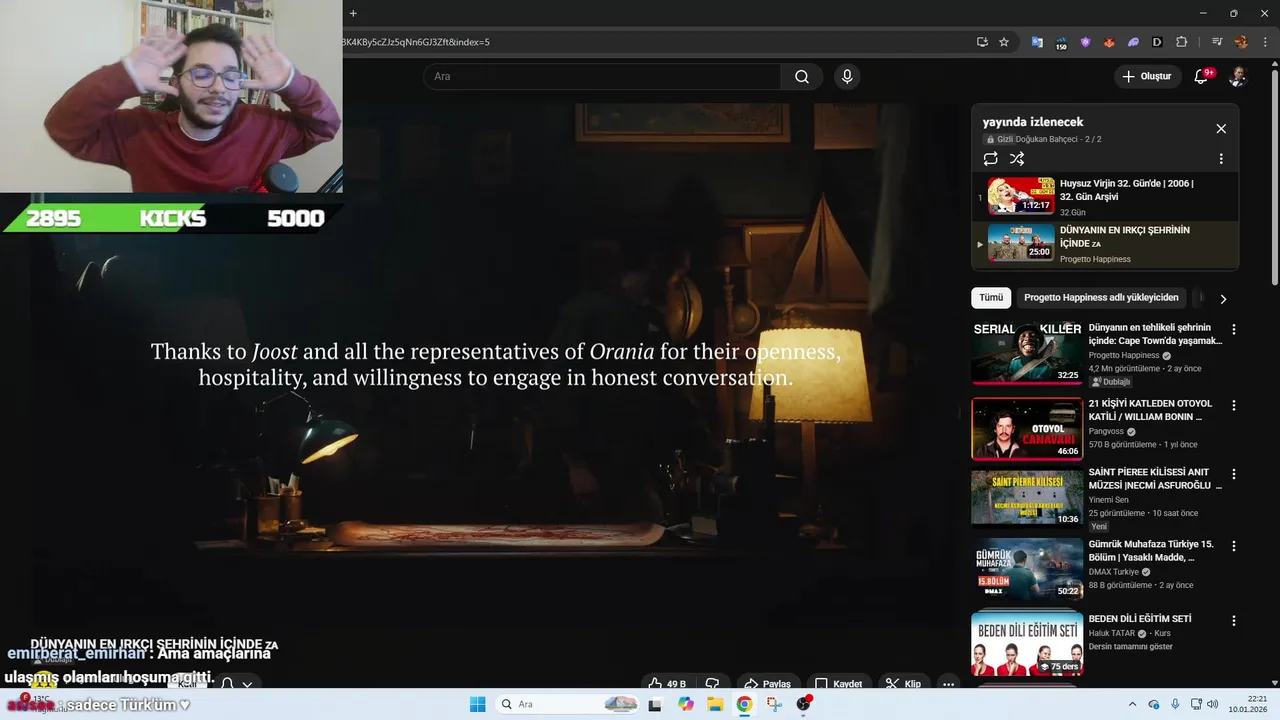The width and height of the screenshot is (1280, 720).
Task: Open Copilot icon in taskbar
Action: (685, 704)
